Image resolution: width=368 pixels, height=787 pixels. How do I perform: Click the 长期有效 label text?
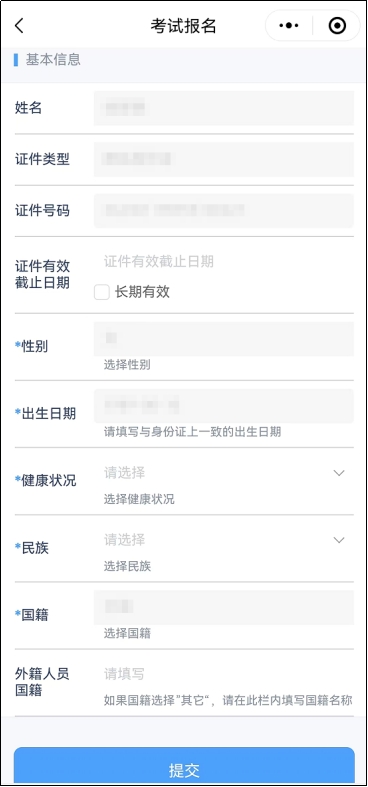tap(142, 292)
